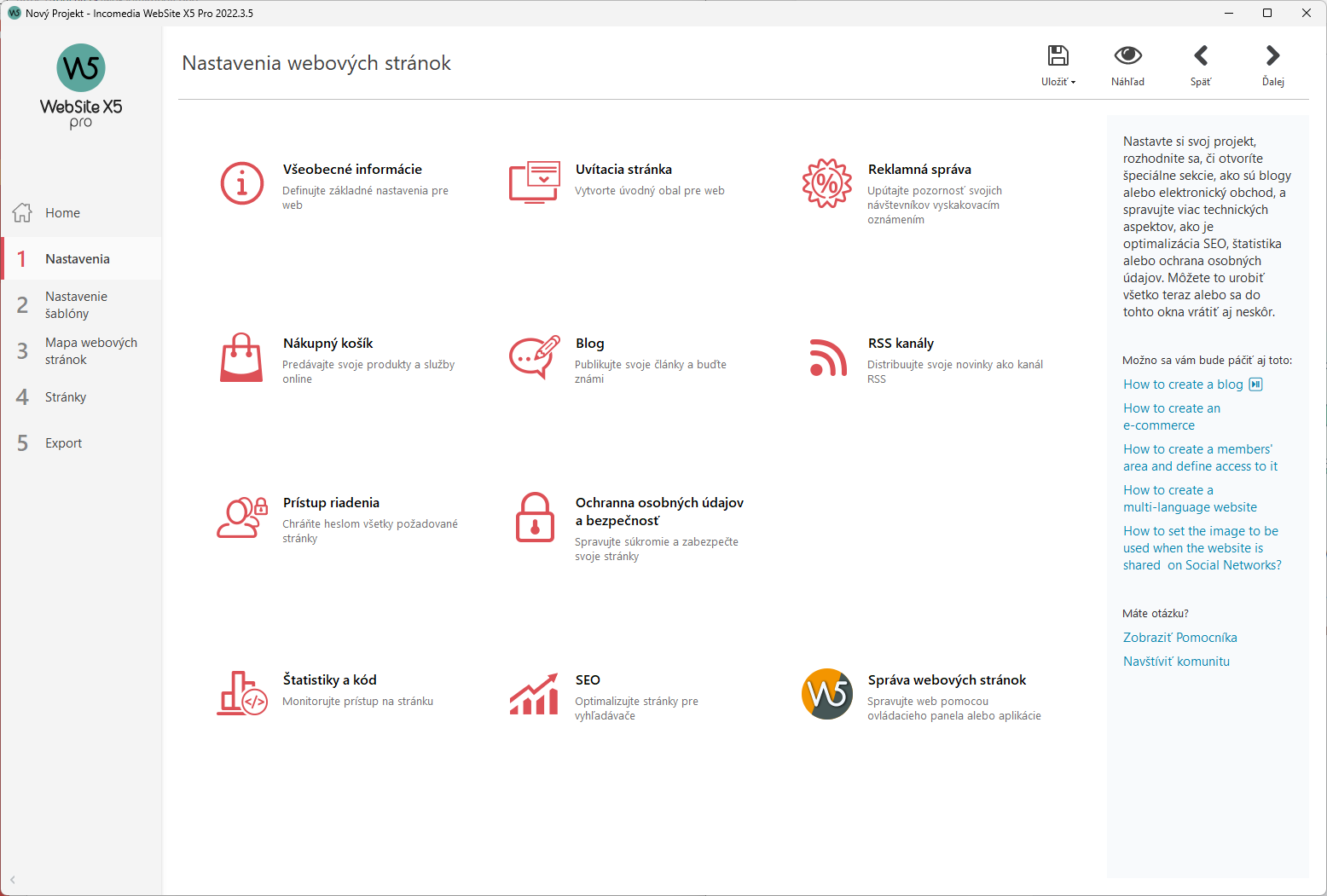
Task: Click 'Distribuujte svoje novinky ako kanál RSS' text
Action: coord(955,372)
